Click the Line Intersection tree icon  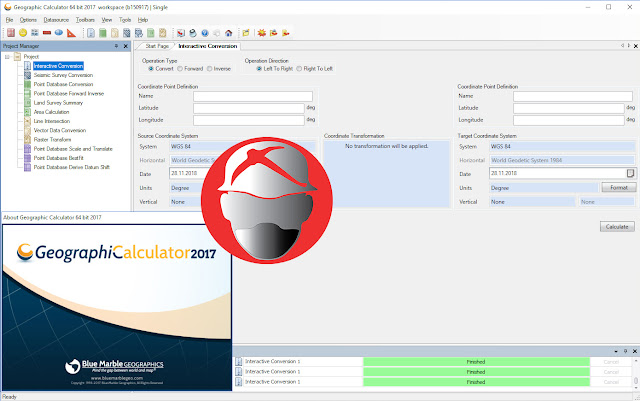click(x=27, y=121)
